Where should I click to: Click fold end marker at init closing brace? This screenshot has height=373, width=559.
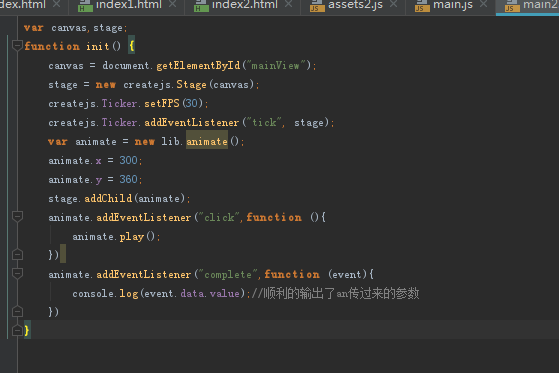point(17,331)
